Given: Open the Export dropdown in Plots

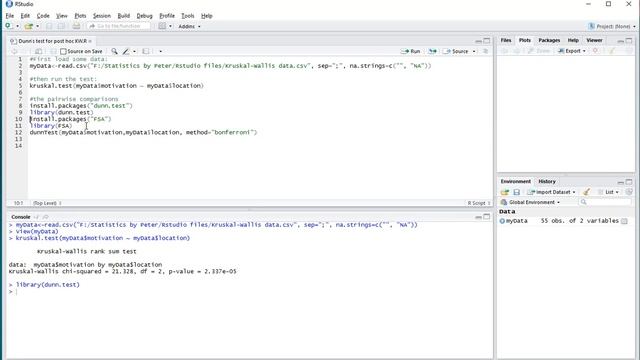Looking at the screenshot, I should tap(572, 51).
